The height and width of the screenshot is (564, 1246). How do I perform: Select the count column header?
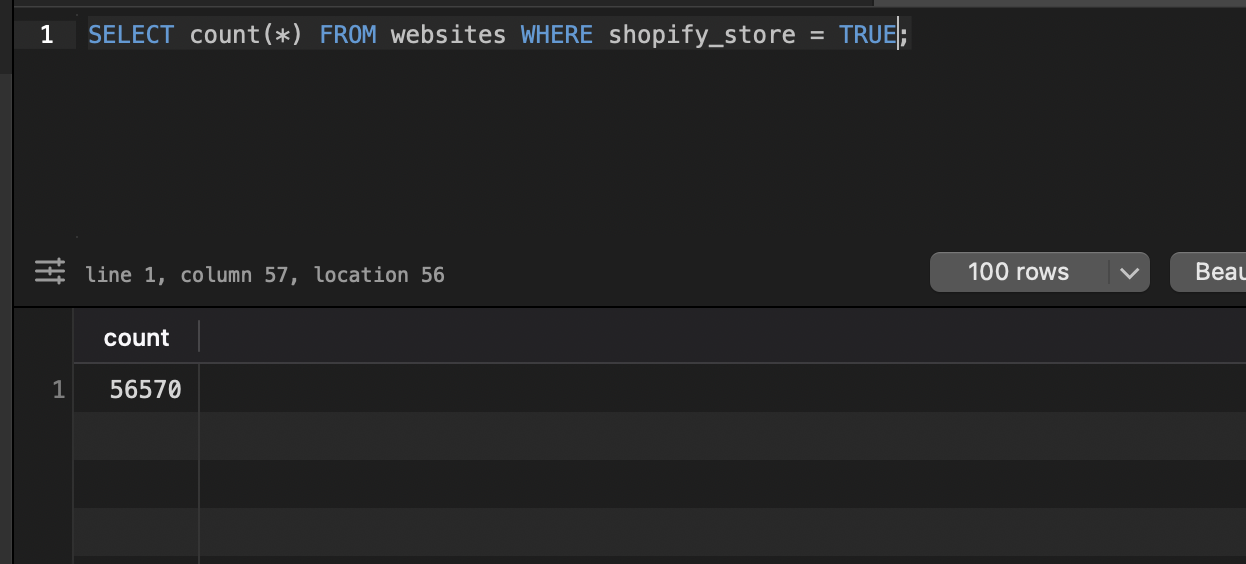click(x=136, y=338)
